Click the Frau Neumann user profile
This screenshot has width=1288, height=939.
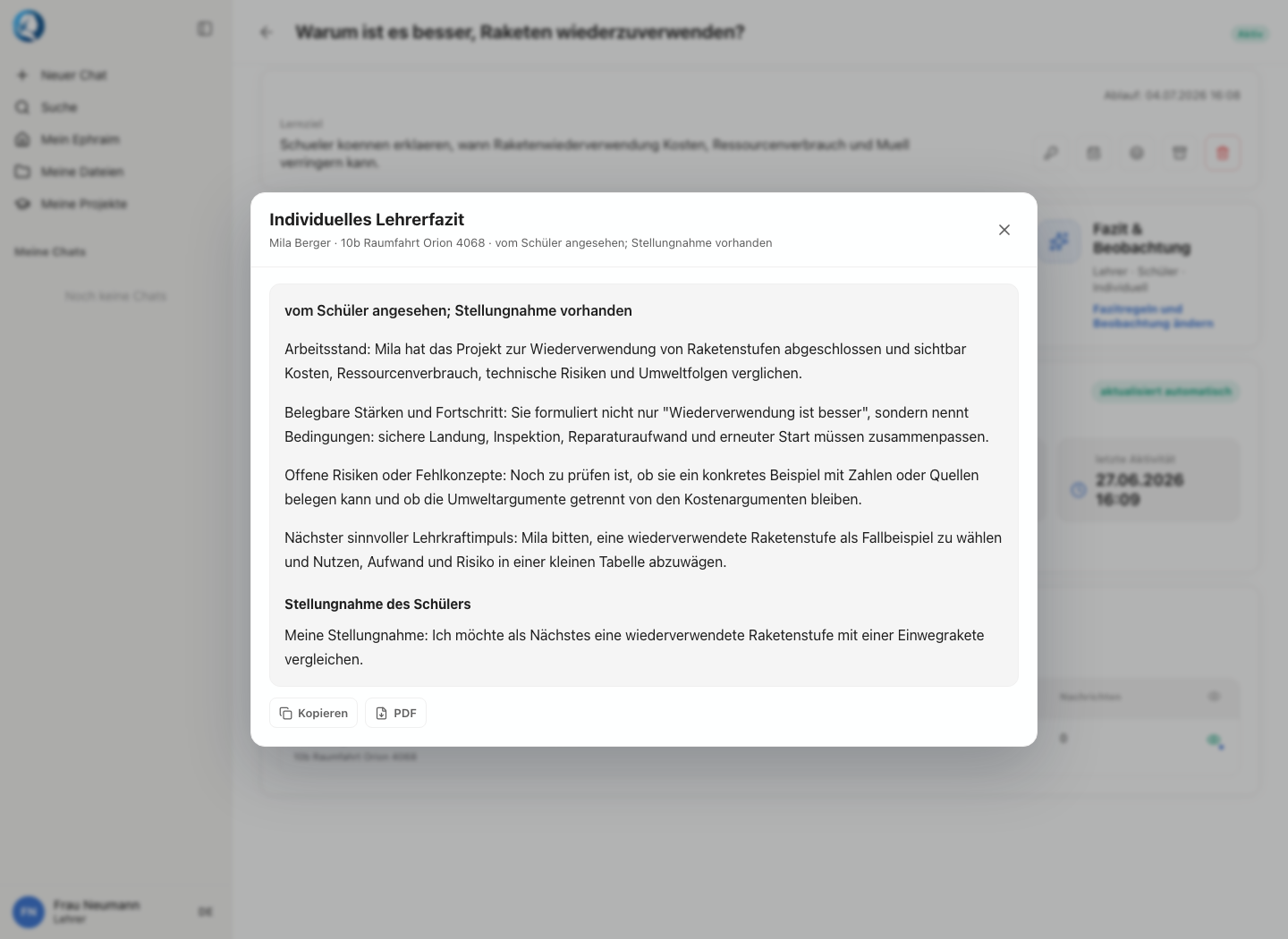click(97, 911)
